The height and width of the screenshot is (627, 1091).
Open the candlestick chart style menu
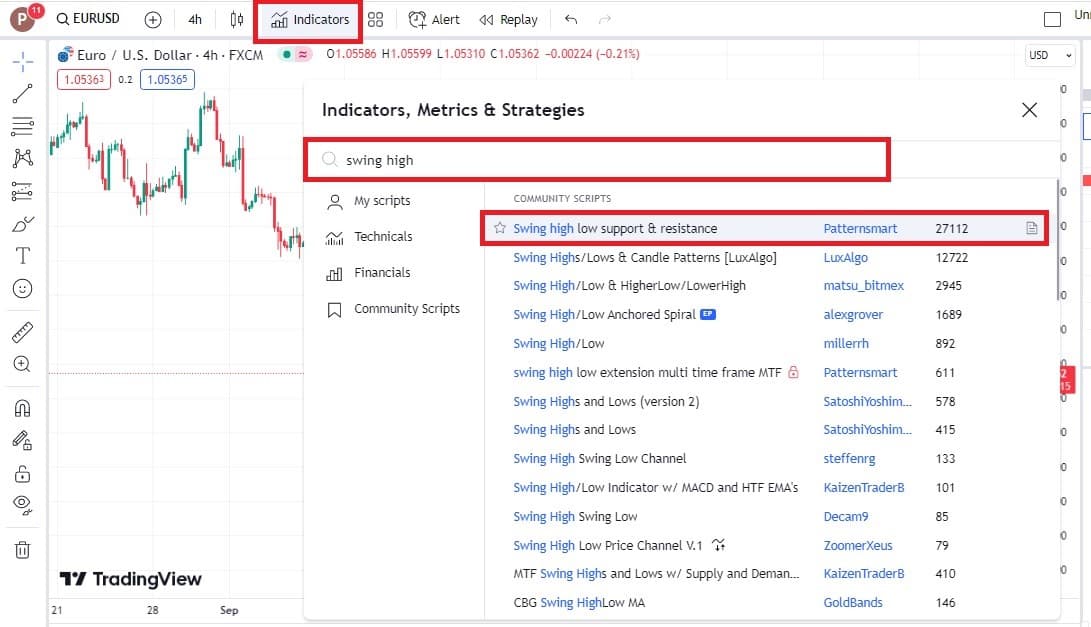pos(237,19)
